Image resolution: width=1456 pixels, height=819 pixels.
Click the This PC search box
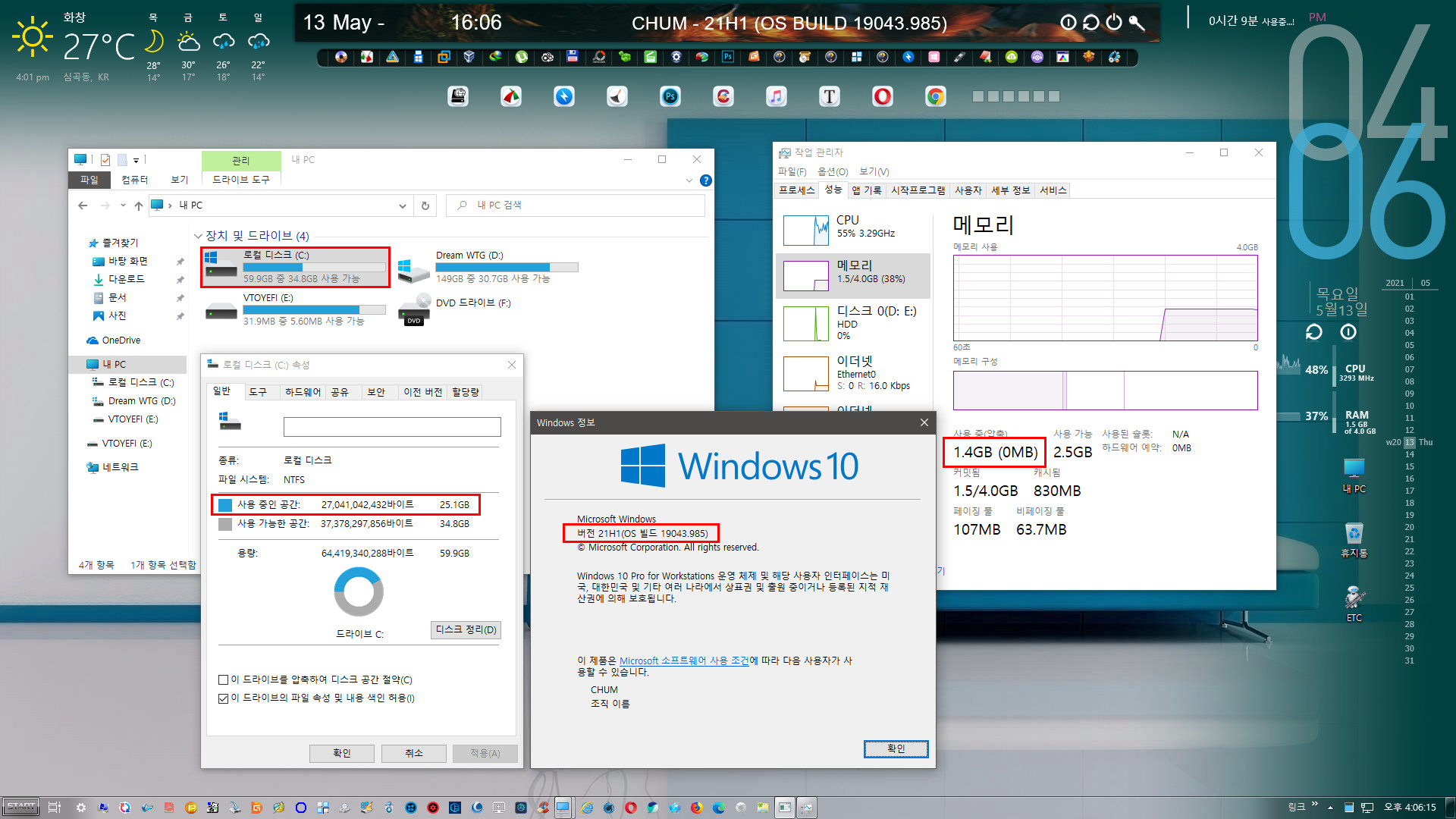pyautogui.click(x=576, y=206)
